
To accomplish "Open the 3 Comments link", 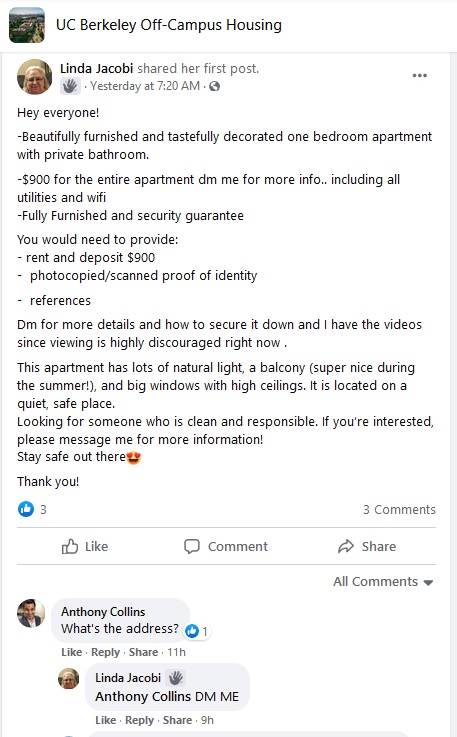I will 399,510.
